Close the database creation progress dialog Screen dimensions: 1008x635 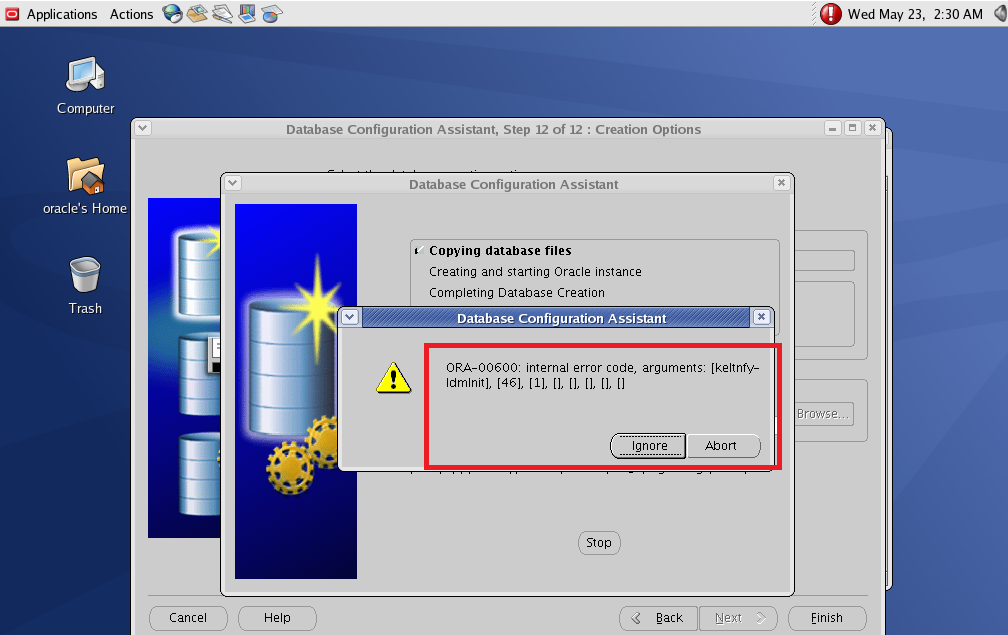[x=781, y=183]
